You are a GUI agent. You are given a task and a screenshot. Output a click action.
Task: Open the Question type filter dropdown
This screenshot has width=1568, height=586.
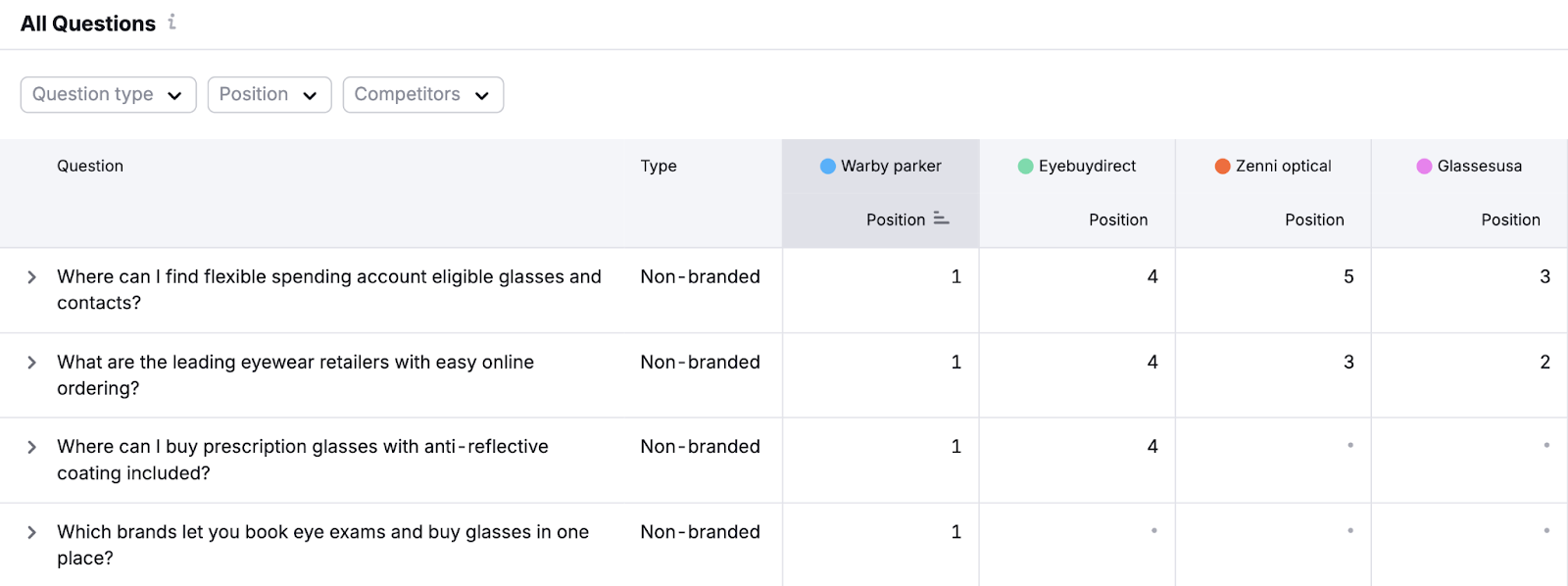click(x=108, y=95)
